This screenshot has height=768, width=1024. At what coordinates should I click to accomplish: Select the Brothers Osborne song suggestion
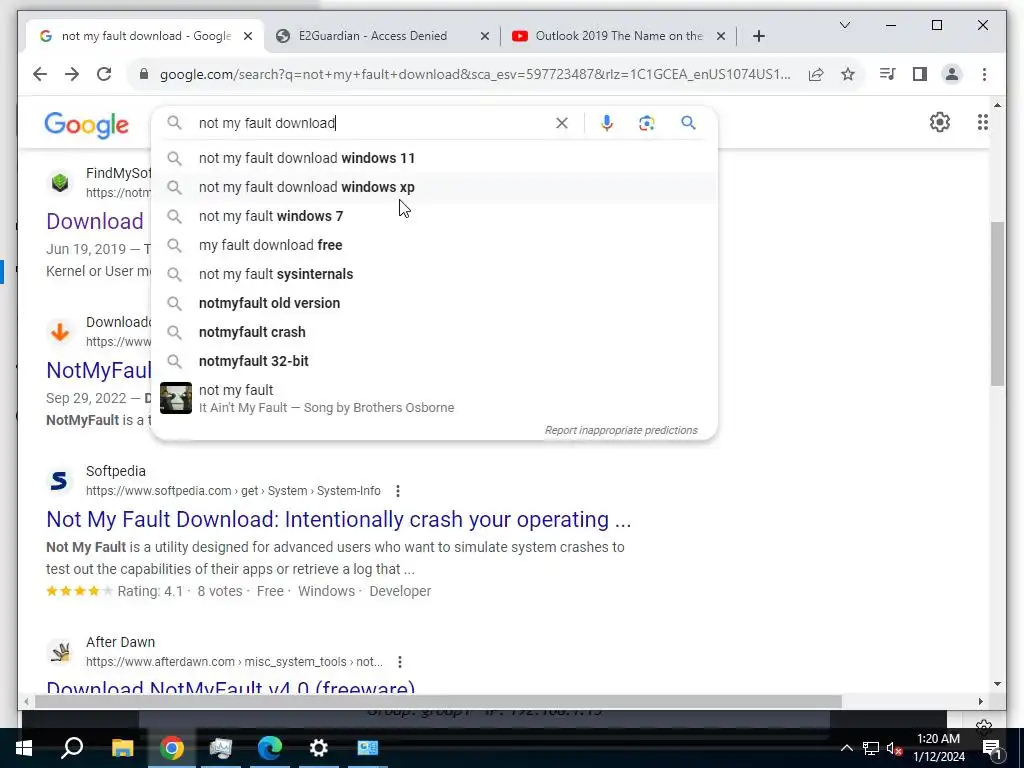pos(434,398)
